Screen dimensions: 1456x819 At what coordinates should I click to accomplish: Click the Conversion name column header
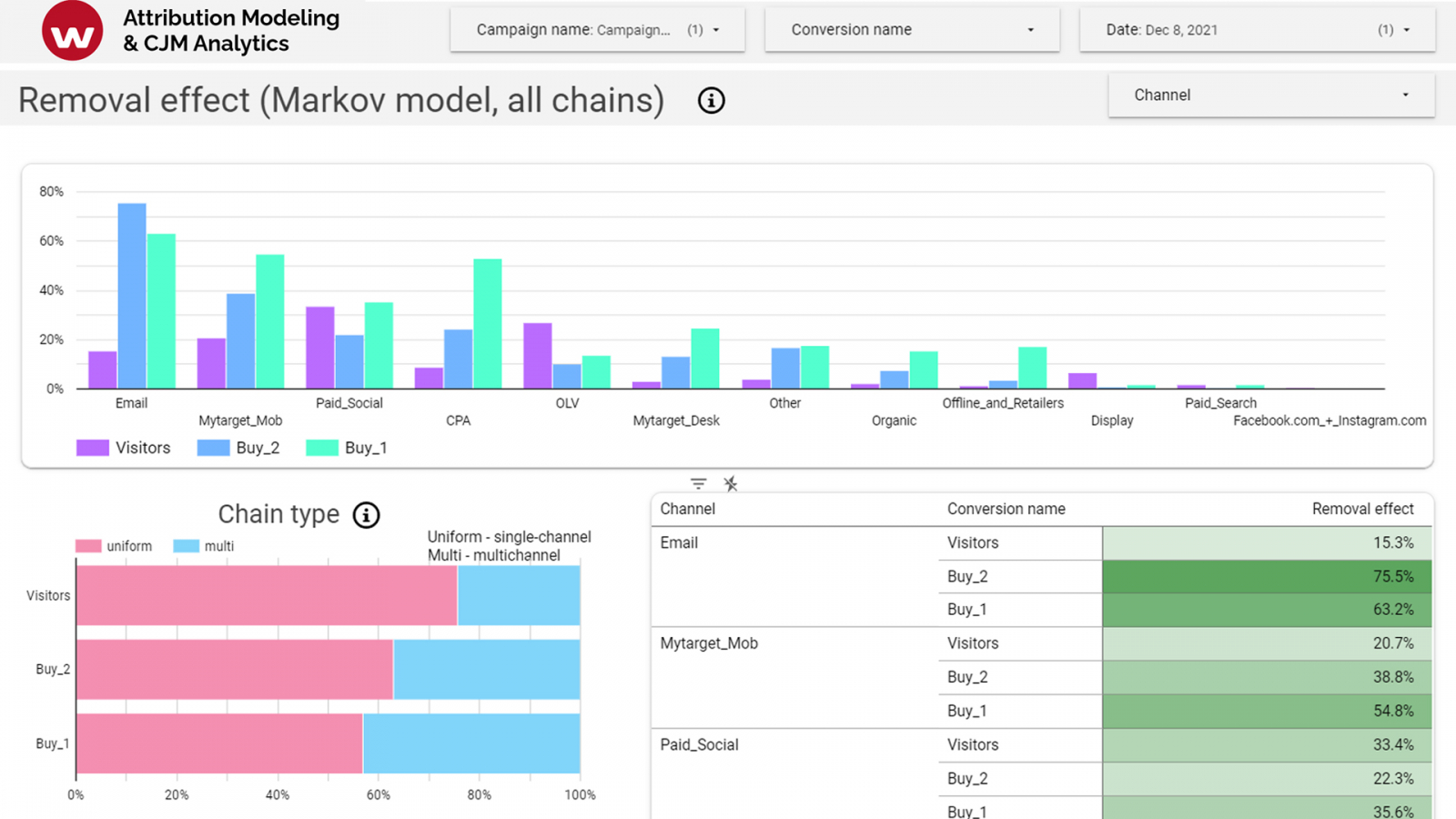coord(1006,509)
